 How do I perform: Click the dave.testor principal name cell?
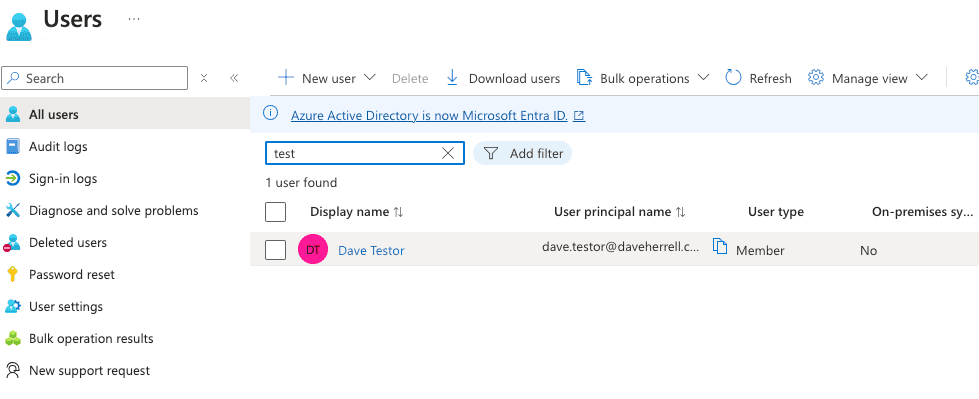621,247
